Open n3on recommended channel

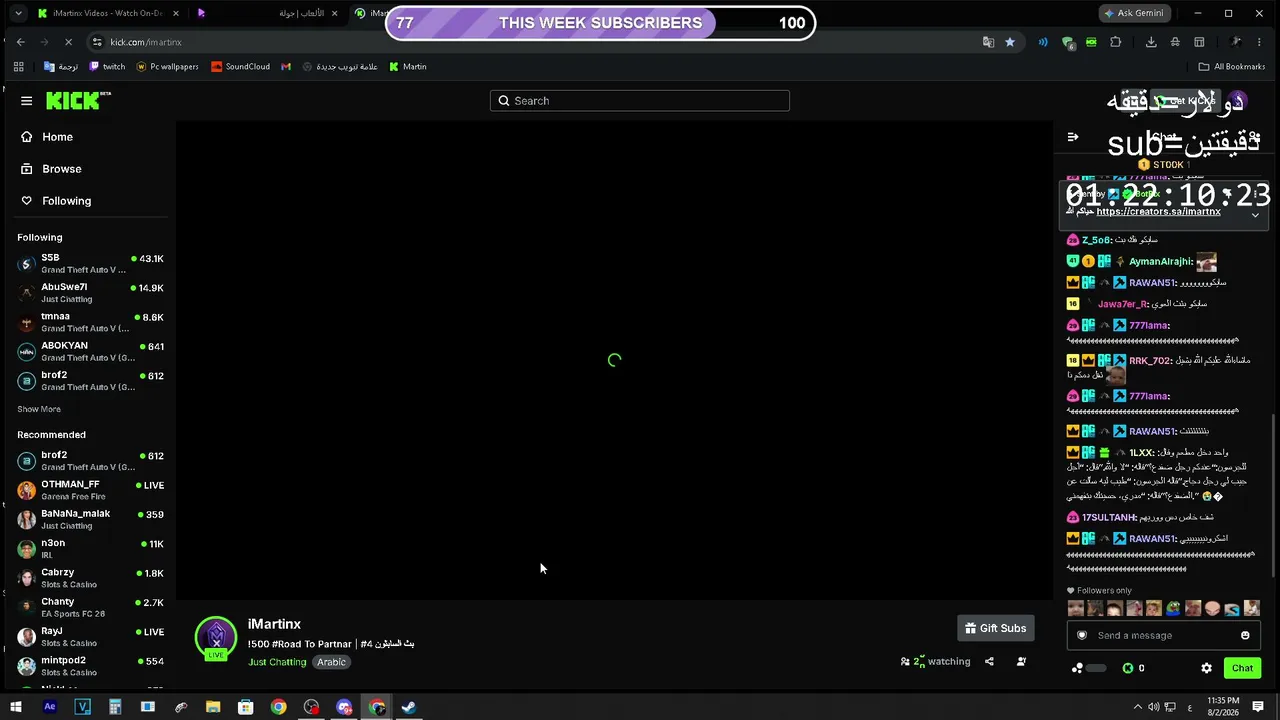click(x=90, y=549)
